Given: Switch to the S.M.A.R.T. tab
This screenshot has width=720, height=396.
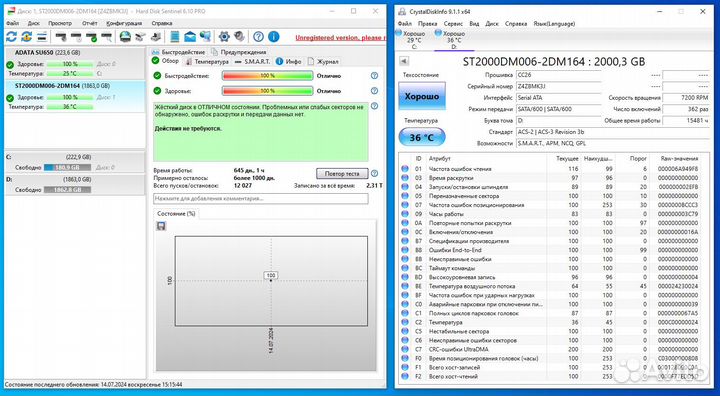Looking at the screenshot, I should pos(252,62).
